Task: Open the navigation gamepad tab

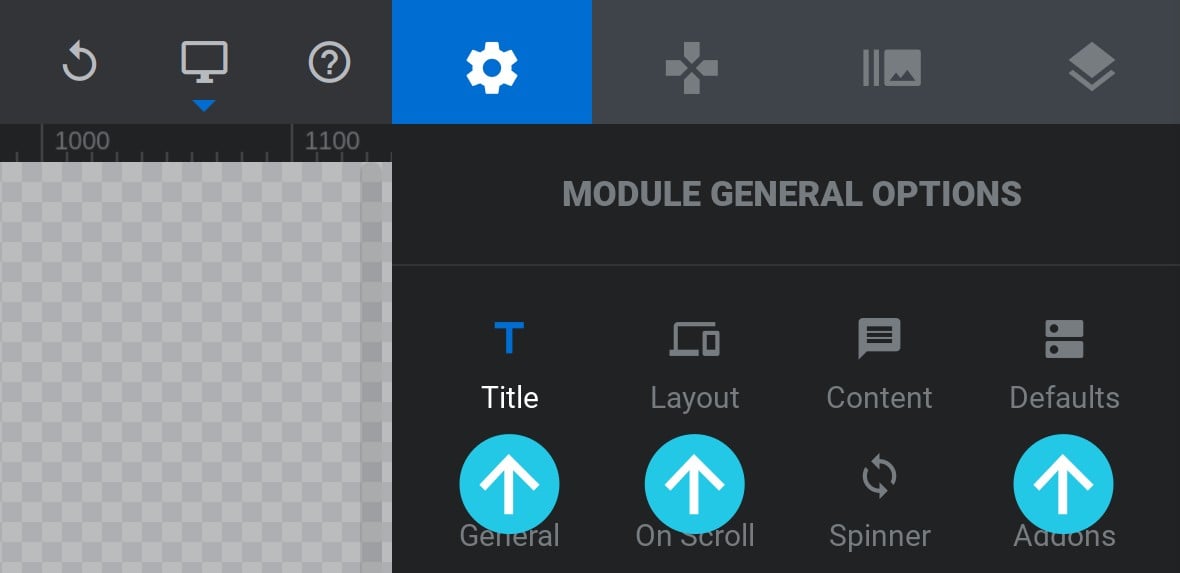Action: pyautogui.click(x=692, y=68)
